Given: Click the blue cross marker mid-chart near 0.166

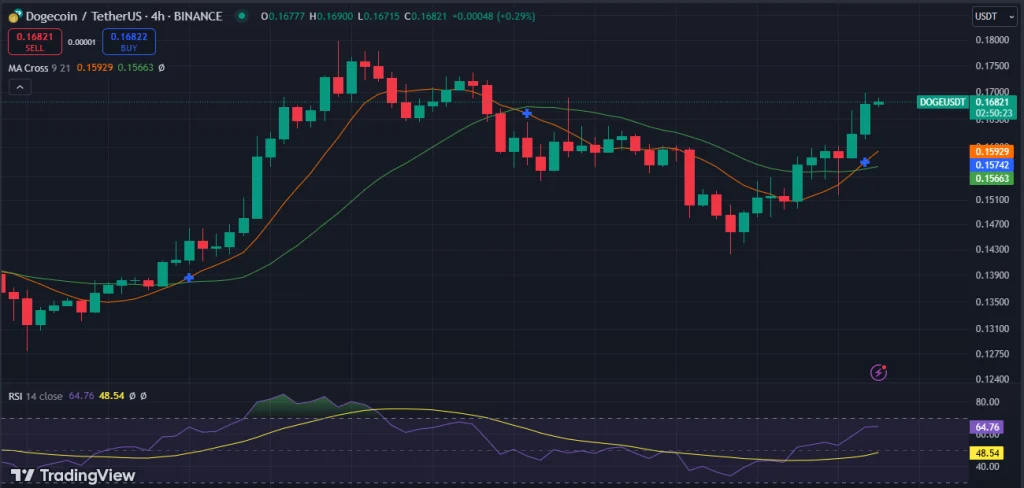Looking at the screenshot, I should click(x=527, y=114).
